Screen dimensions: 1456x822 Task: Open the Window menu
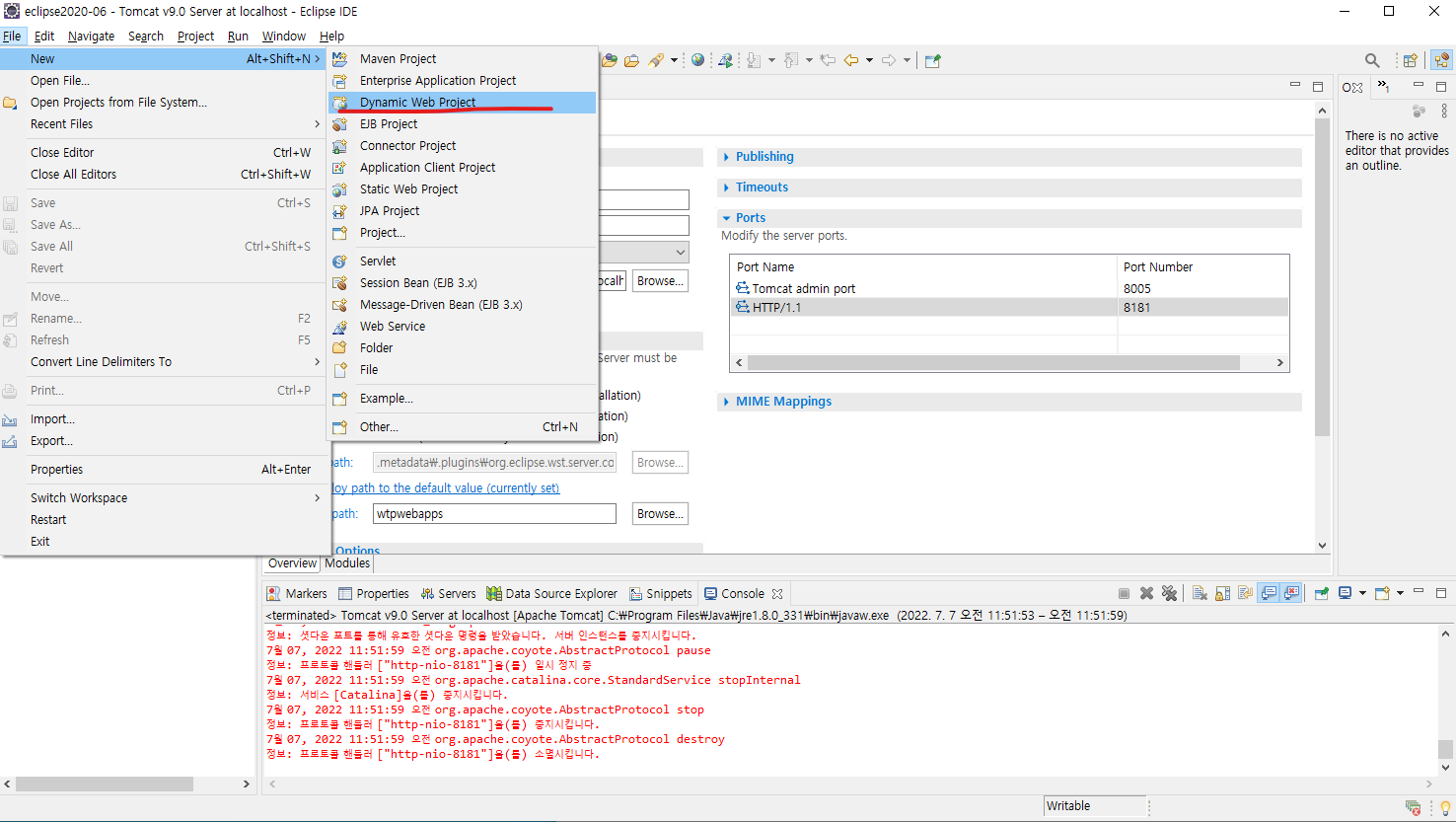coord(284,37)
